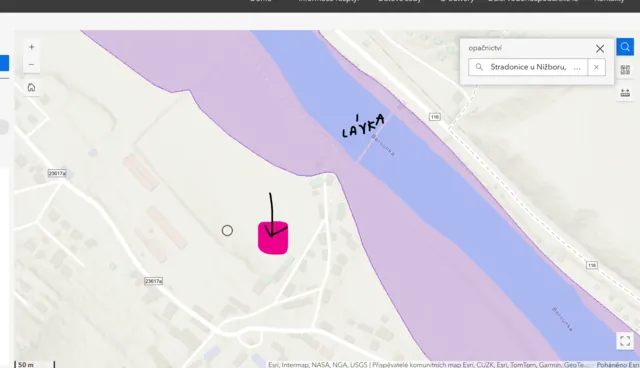This screenshot has height=368, width=640.
Task: Click the magnifier inside the search box
Action: click(x=479, y=67)
